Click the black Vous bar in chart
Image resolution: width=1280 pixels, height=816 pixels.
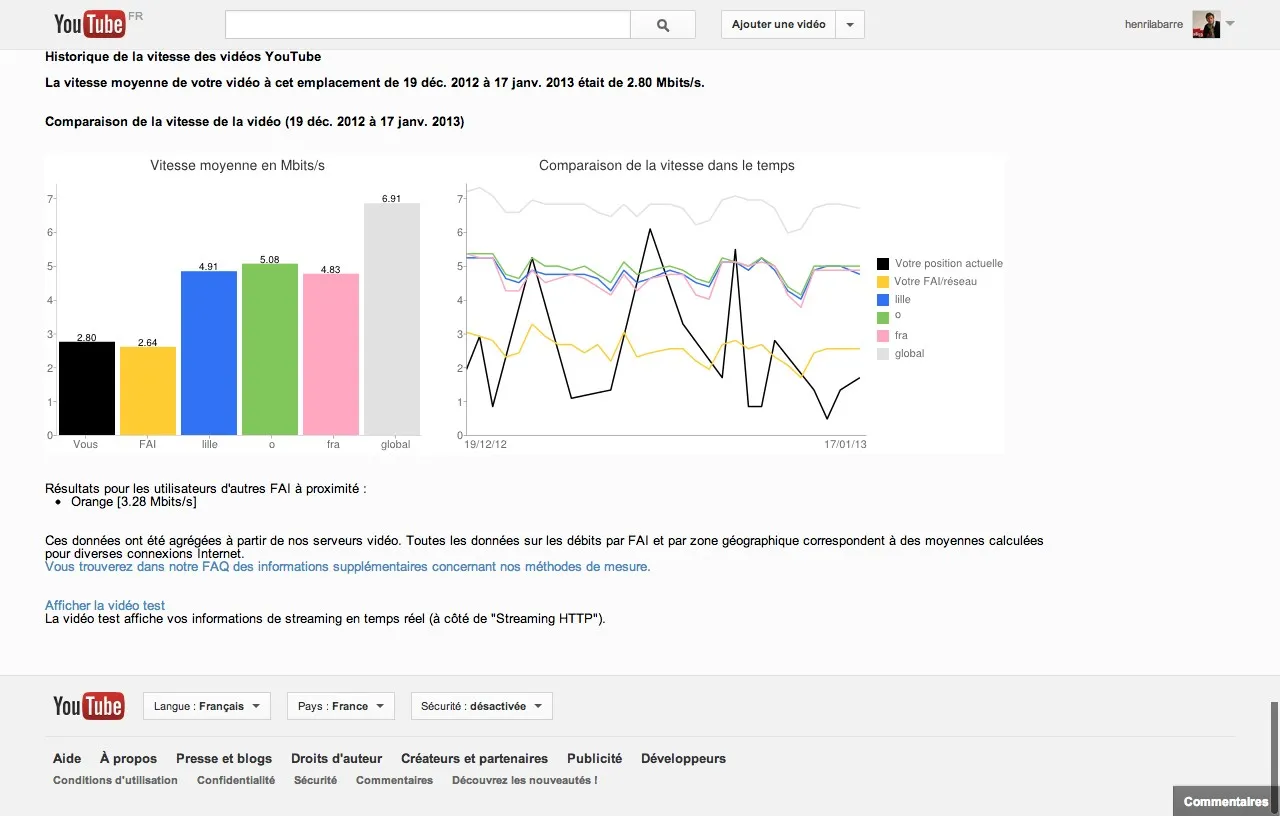click(x=87, y=388)
